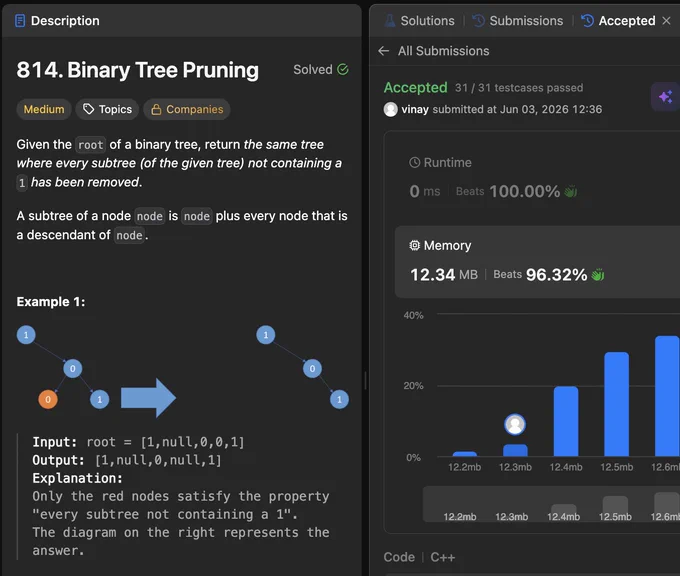Click the Accepted status heading
This screenshot has width=680, height=576.
coord(415,88)
